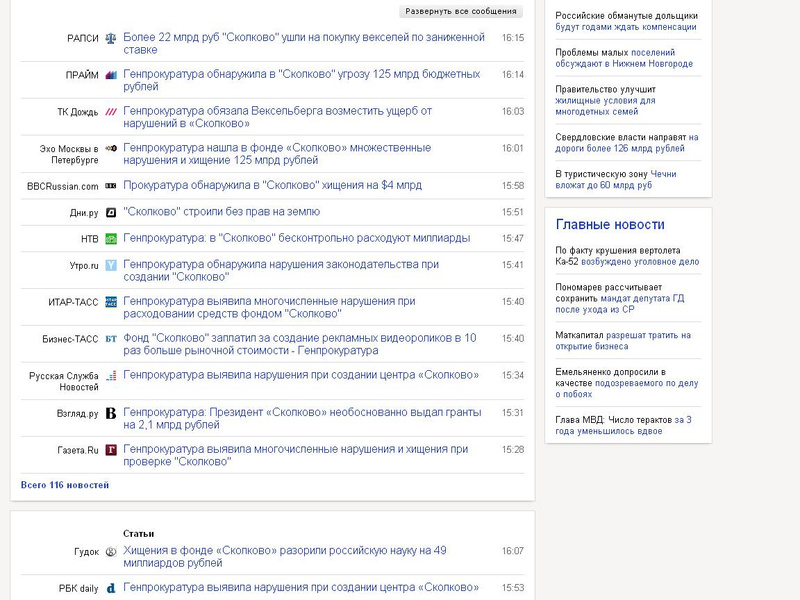The height and width of the screenshot is (600, 800).
Task: Open headline бесконтрольно расходуют миллиарды
Action: click(x=296, y=238)
